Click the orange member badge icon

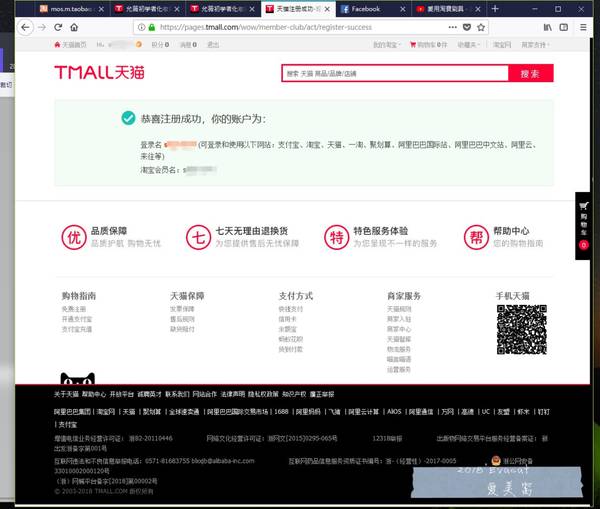point(139,45)
